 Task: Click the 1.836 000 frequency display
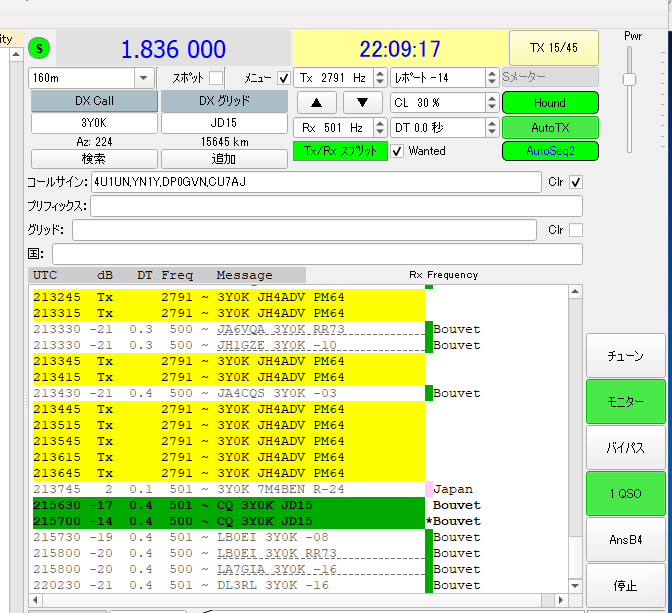click(x=174, y=49)
